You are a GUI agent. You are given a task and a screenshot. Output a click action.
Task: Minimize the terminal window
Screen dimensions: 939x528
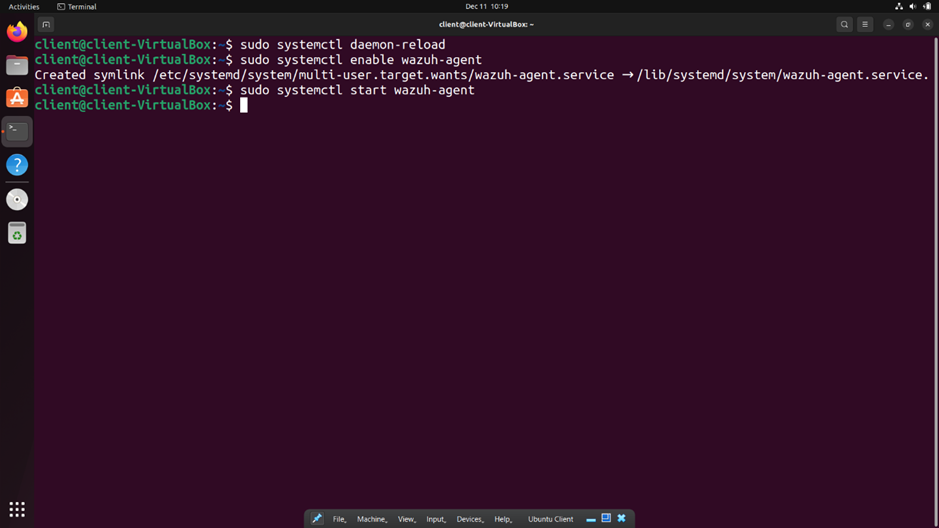click(888, 25)
